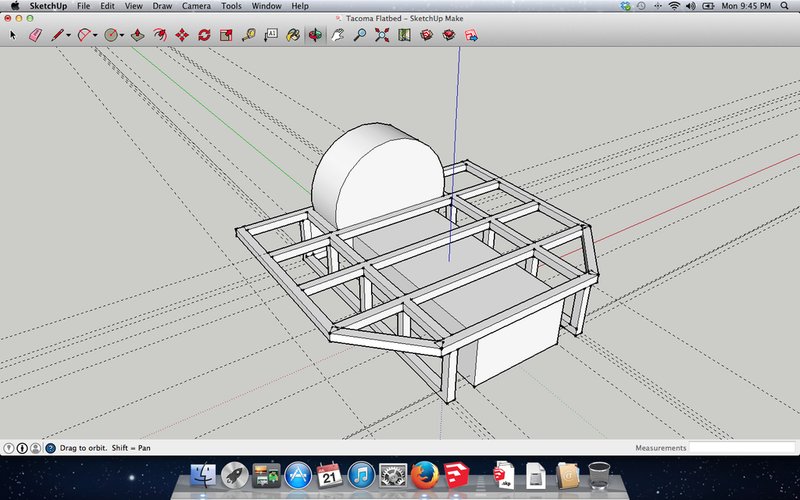The image size is (800, 500).
Task: Open the .skp file in the Dock
Action: tap(504, 475)
